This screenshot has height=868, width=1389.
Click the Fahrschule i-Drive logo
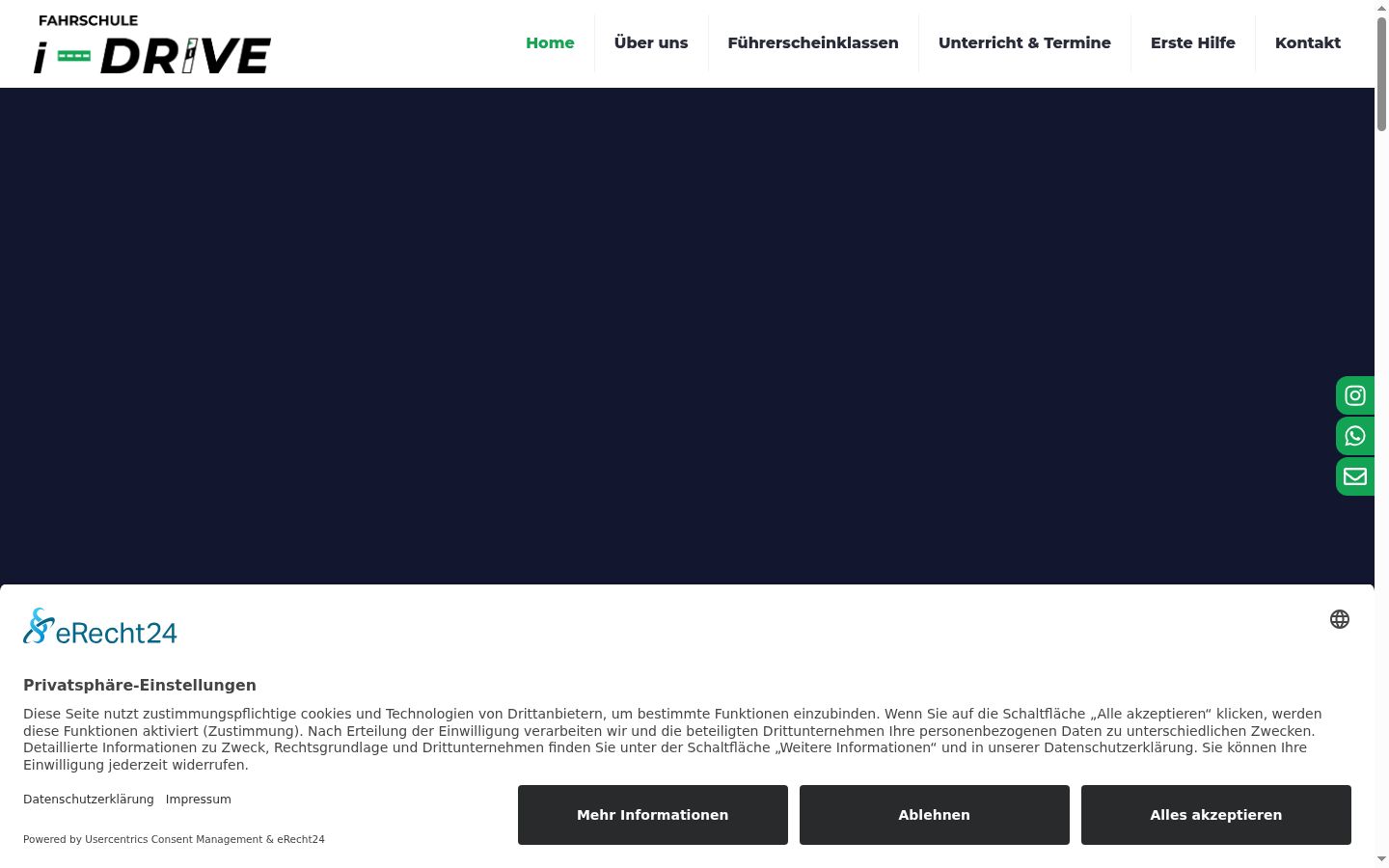click(152, 44)
